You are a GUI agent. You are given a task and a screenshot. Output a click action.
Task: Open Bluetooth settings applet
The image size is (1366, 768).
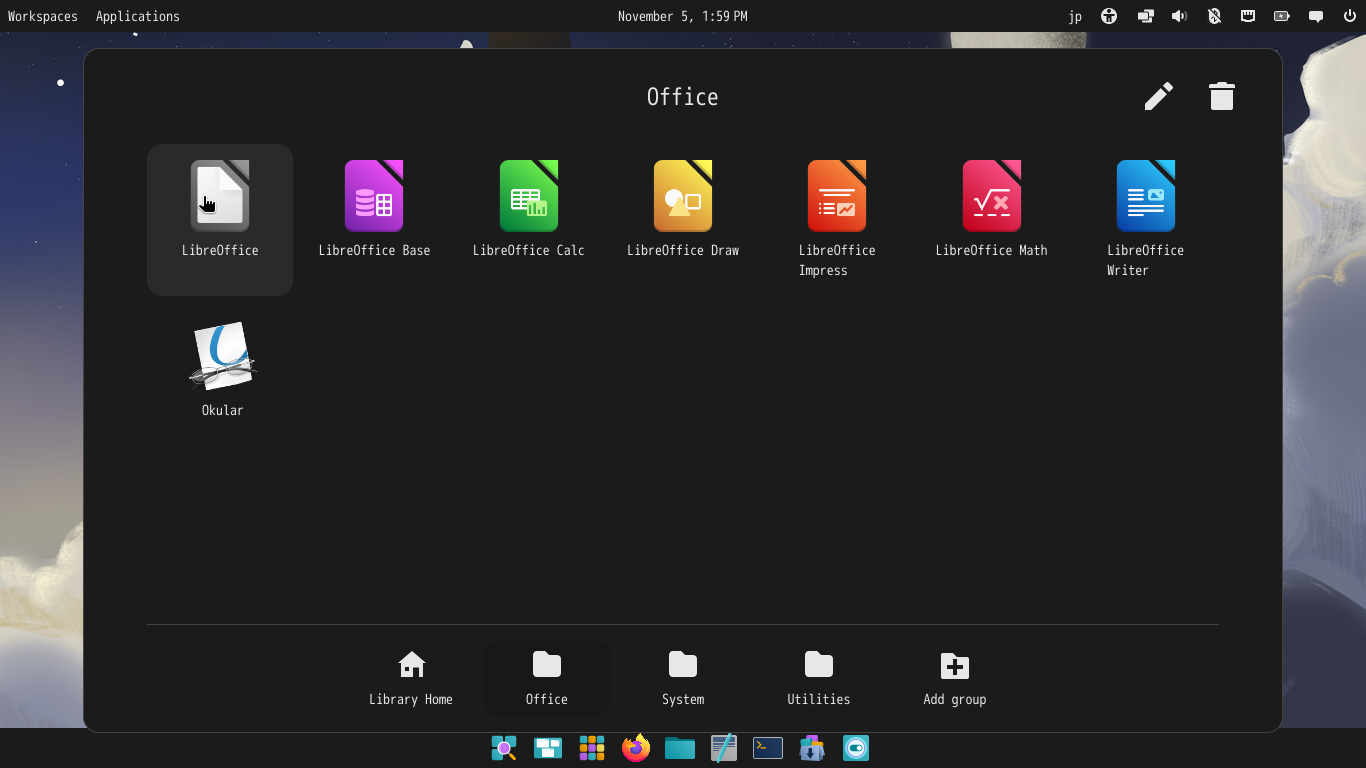pyautogui.click(x=1214, y=16)
